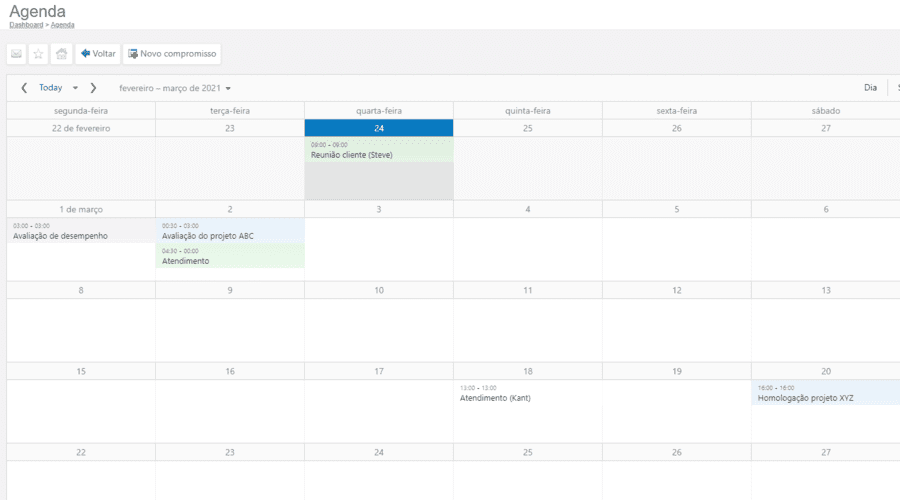Select day 15 date header
This screenshot has width=900, height=500.
(x=81, y=371)
